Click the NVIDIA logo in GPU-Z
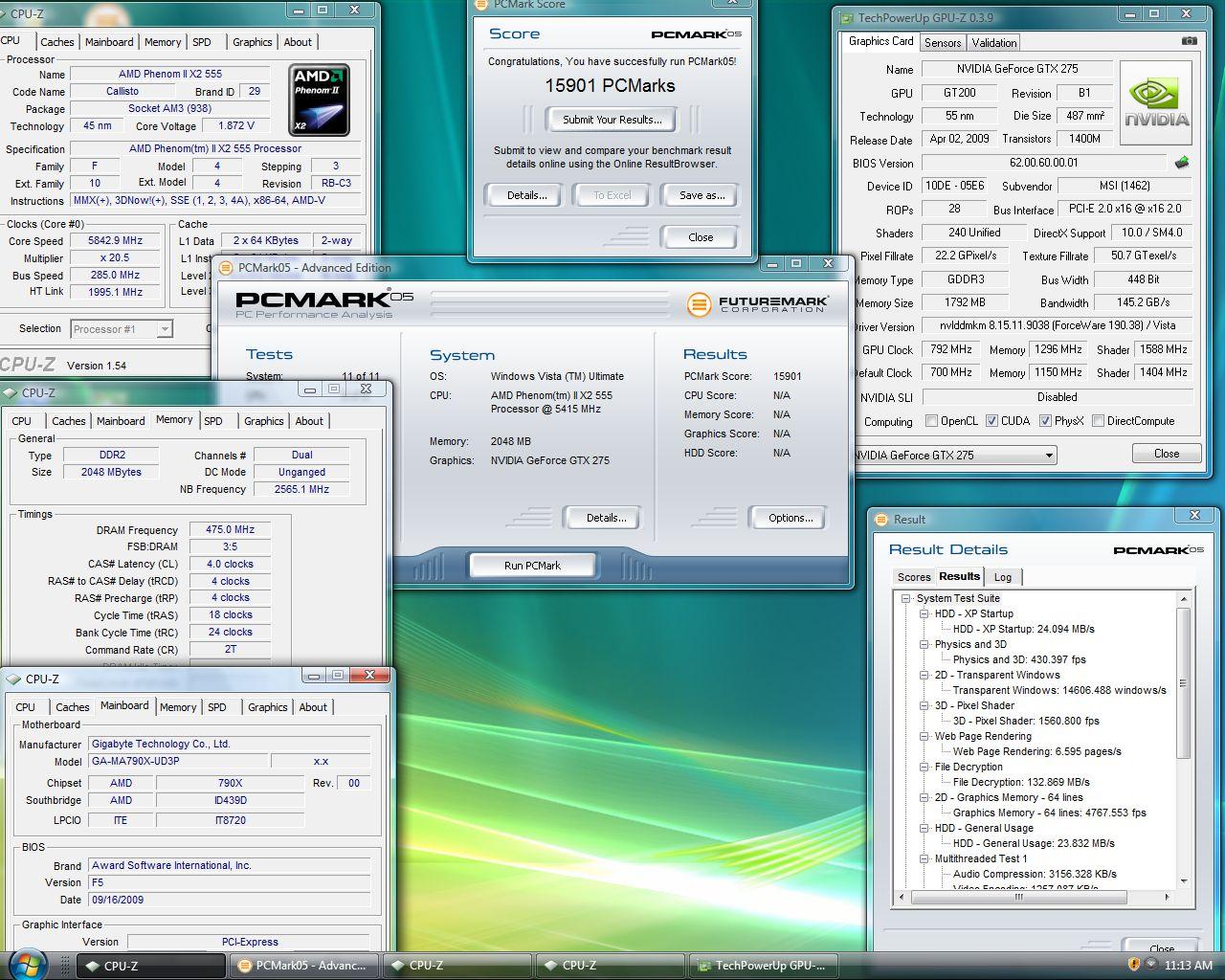The image size is (1225, 980). click(1156, 101)
